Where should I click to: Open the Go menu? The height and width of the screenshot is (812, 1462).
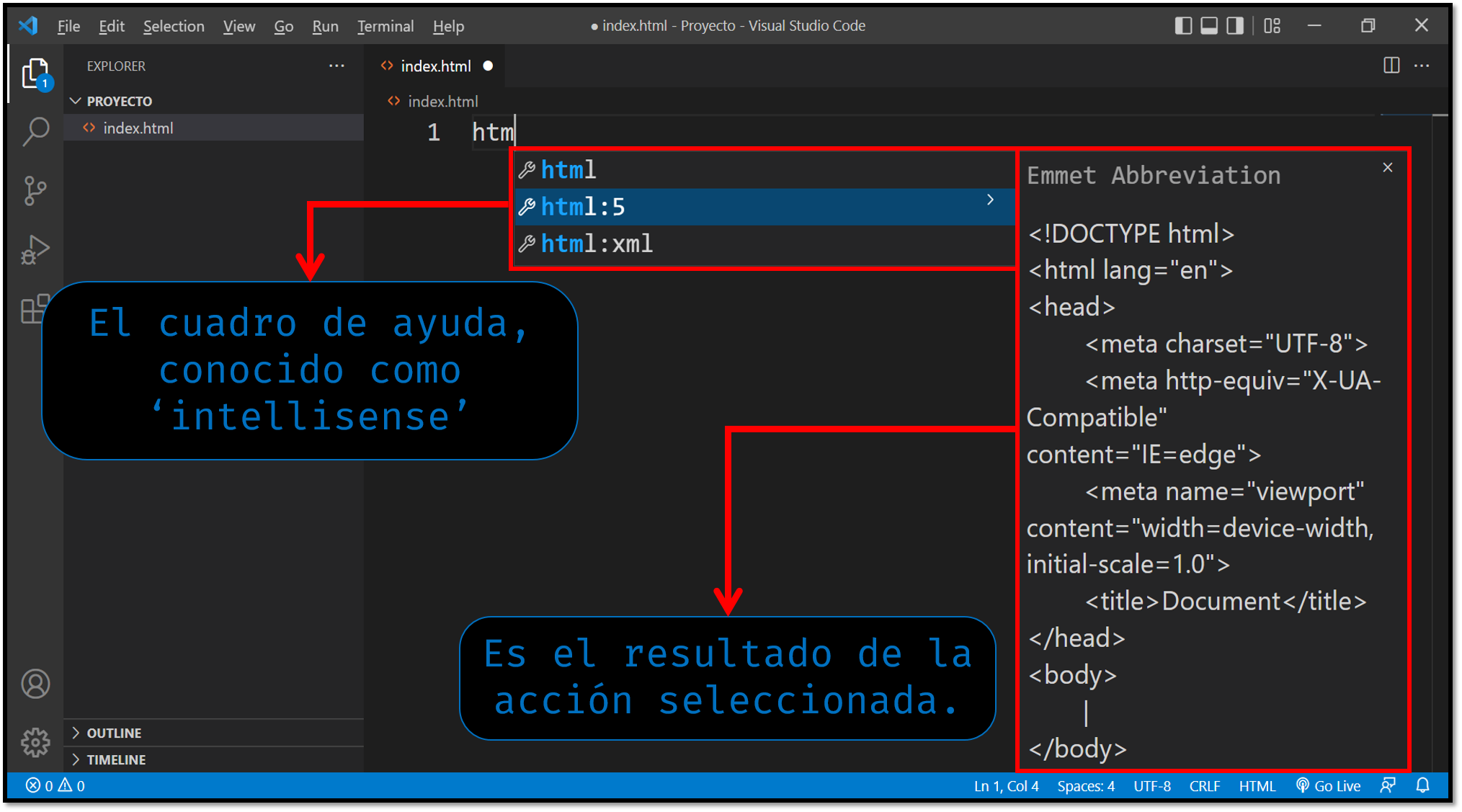pyautogui.click(x=284, y=26)
